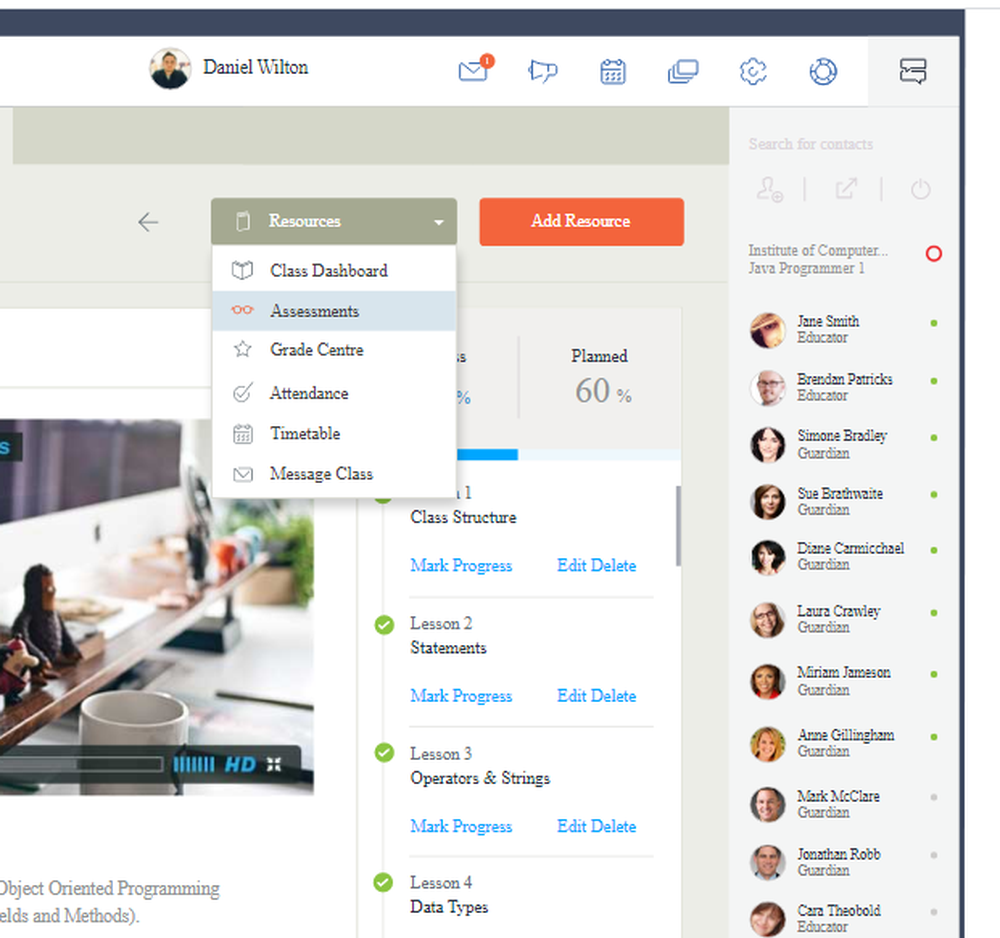Click Mark Progress for Lesson 3
This screenshot has height=938, width=1000.
(461, 826)
